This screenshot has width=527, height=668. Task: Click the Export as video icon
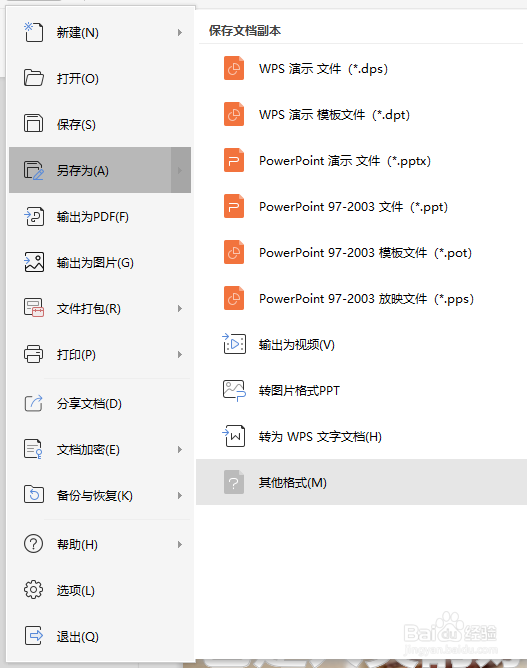point(234,344)
